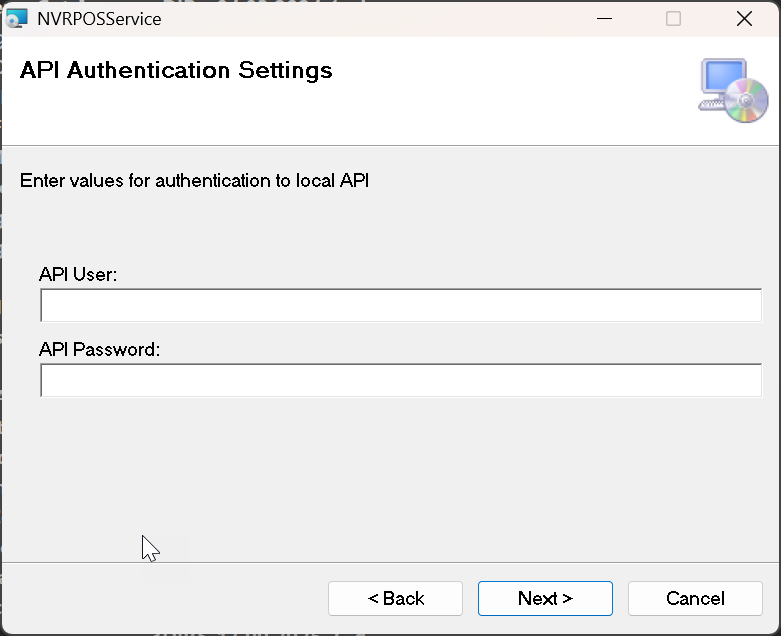Close the NVRPOSService setup window
The image size is (781, 636).
click(743, 18)
